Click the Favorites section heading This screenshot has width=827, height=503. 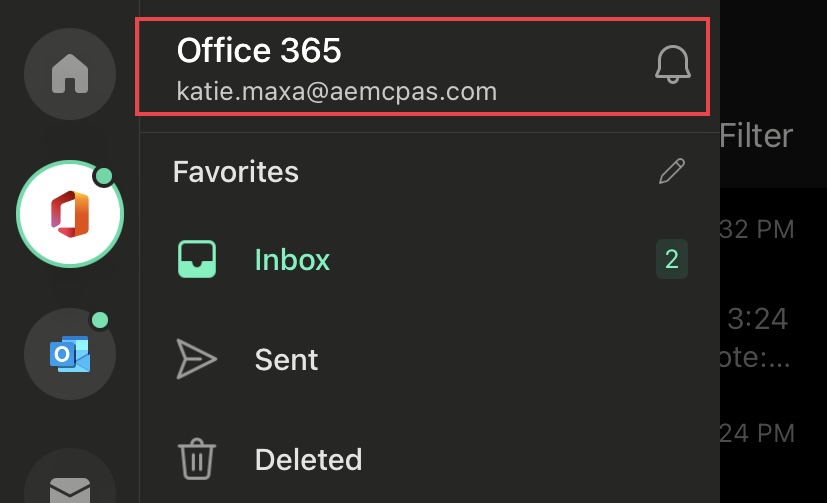[236, 172]
